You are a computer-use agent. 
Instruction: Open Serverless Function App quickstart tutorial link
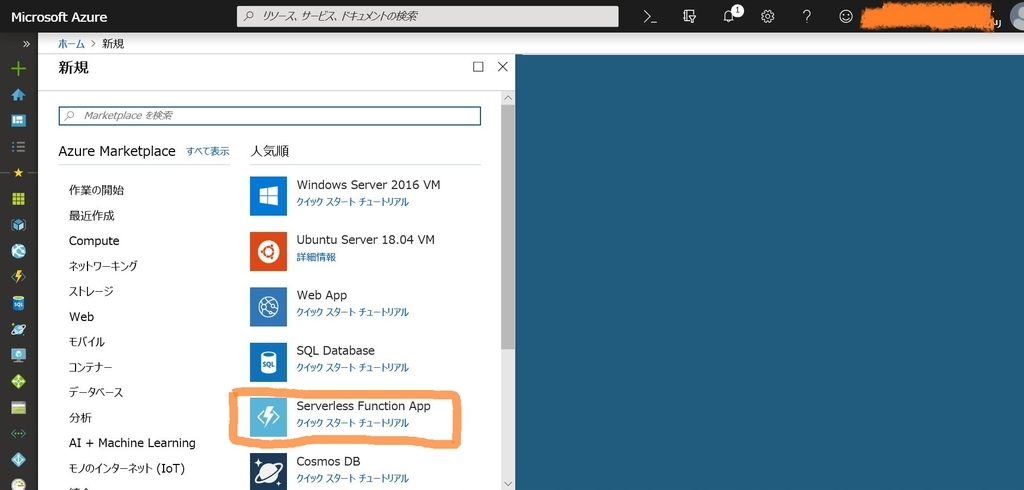click(353, 423)
